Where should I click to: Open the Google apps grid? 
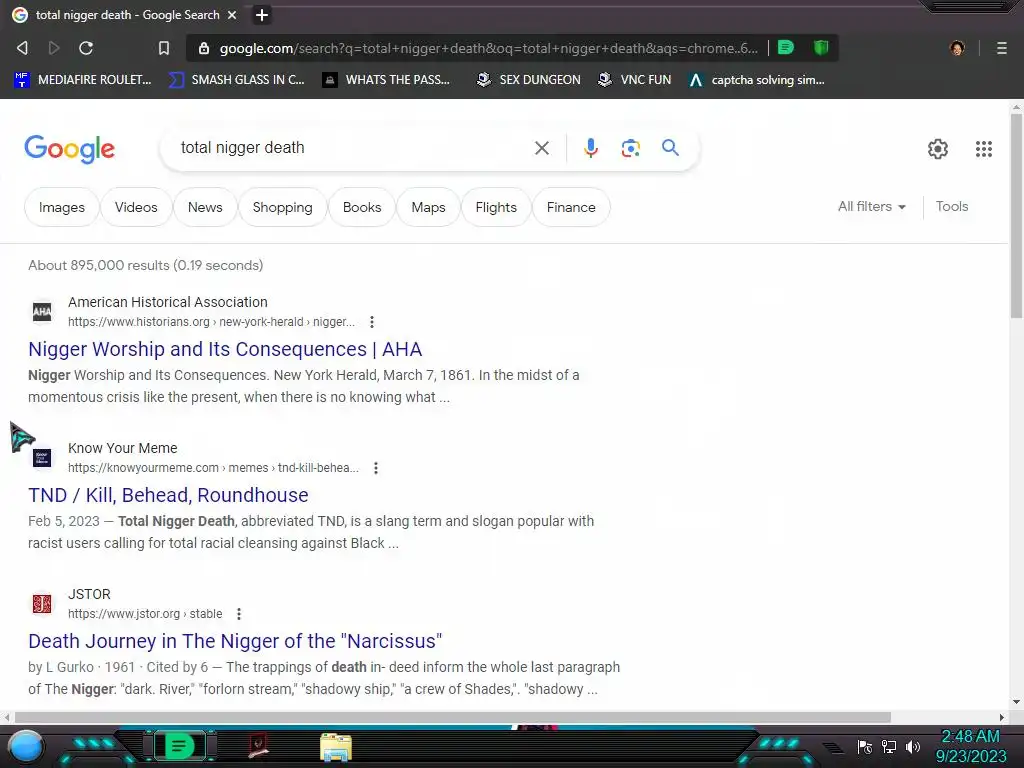coord(984,149)
